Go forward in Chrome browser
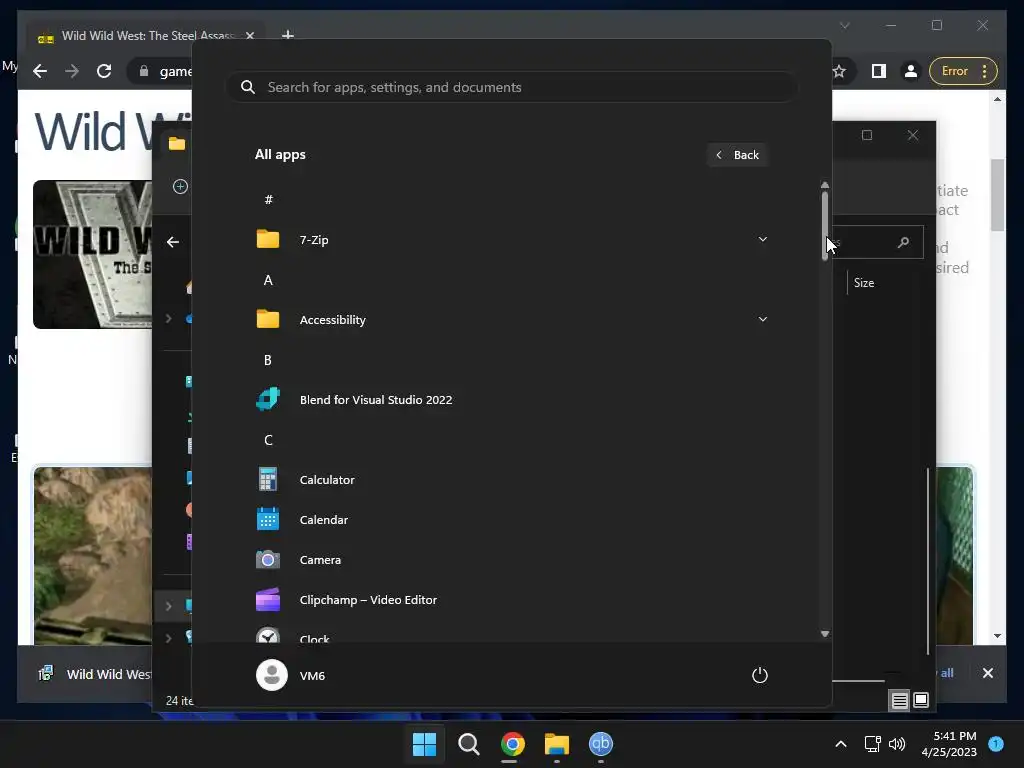This screenshot has width=1024, height=768. pos(72,71)
